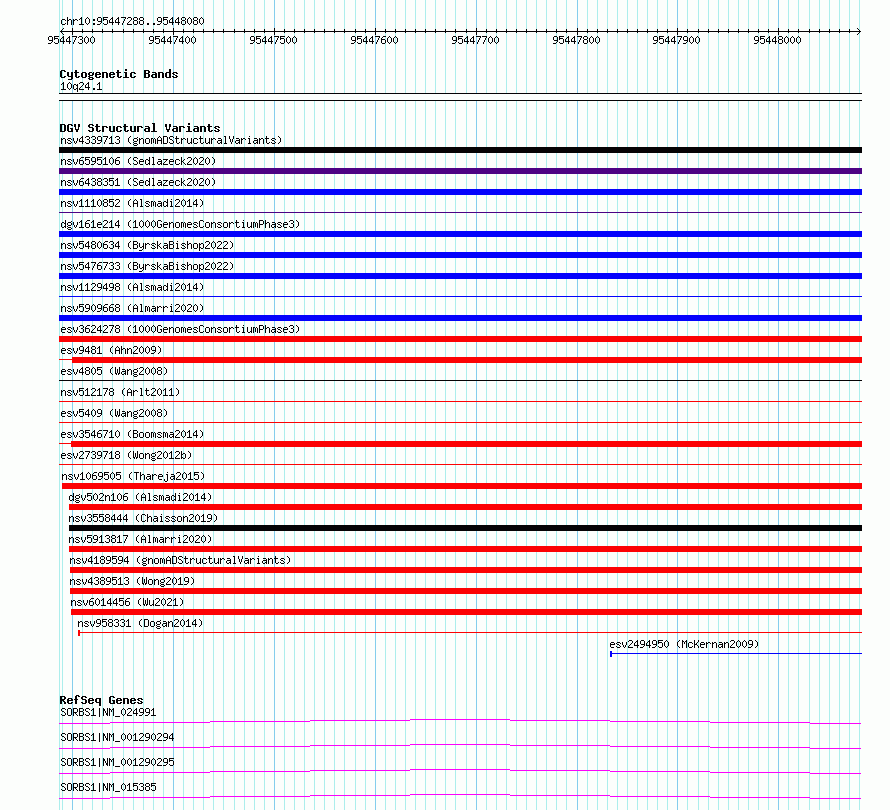Open SORBS1|NM_001290295 transcript
The width and height of the screenshot is (890, 810).
(117, 762)
